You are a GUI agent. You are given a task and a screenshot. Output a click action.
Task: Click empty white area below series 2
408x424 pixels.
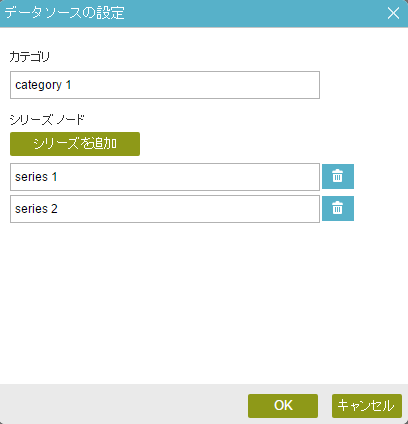pyautogui.click(x=200, y=300)
